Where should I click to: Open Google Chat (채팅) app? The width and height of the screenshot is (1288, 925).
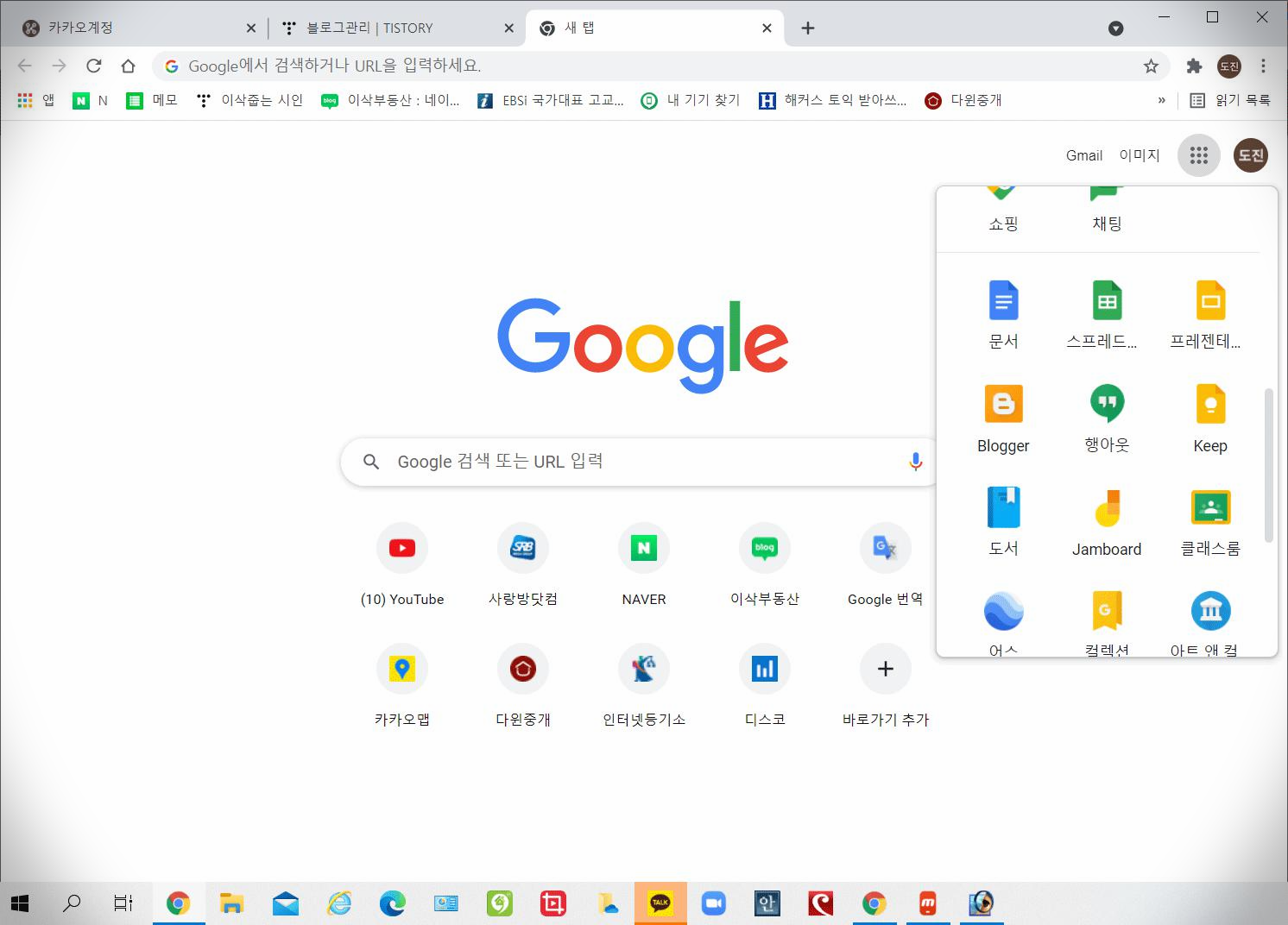coord(1107,211)
